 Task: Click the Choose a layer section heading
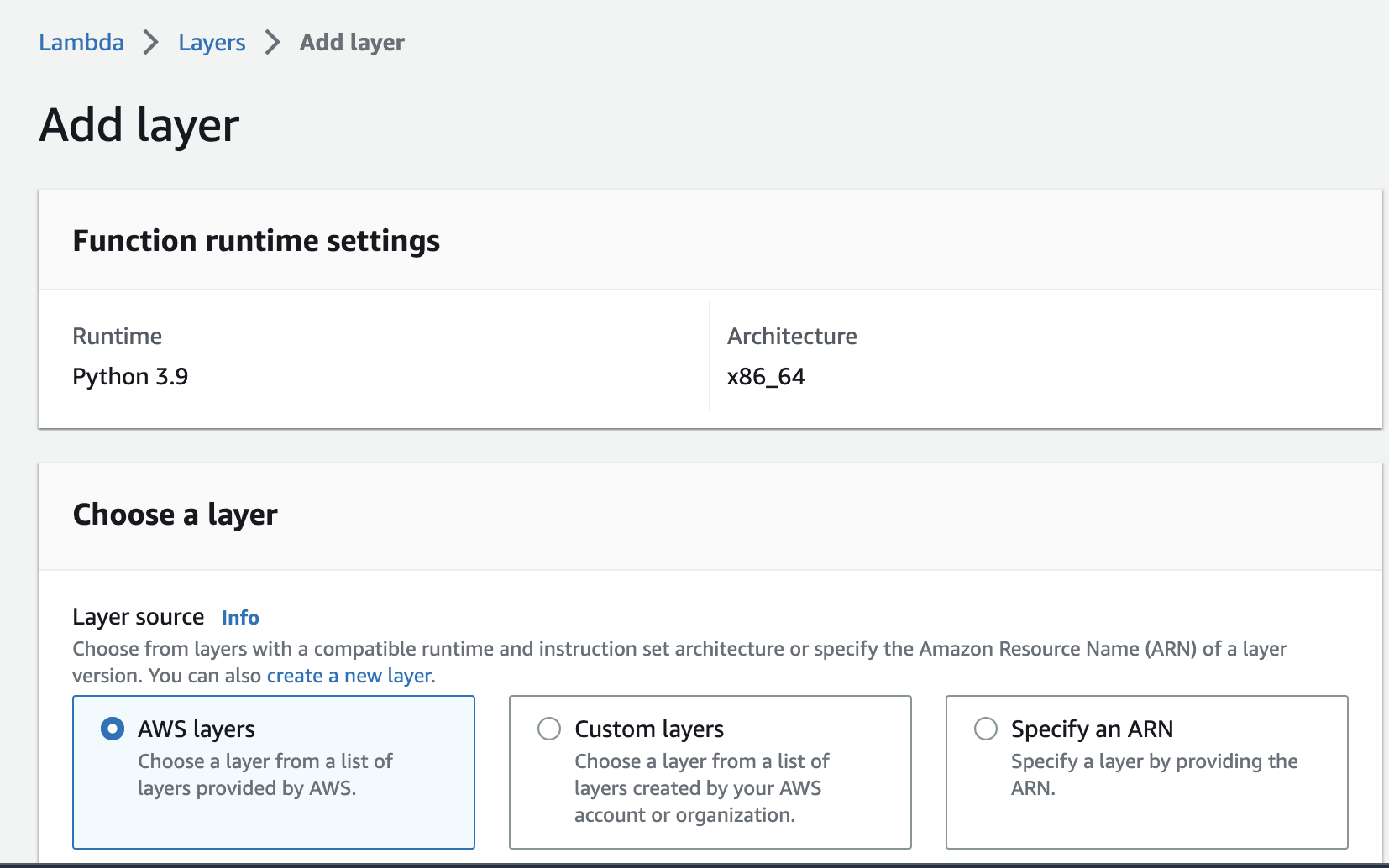175,515
